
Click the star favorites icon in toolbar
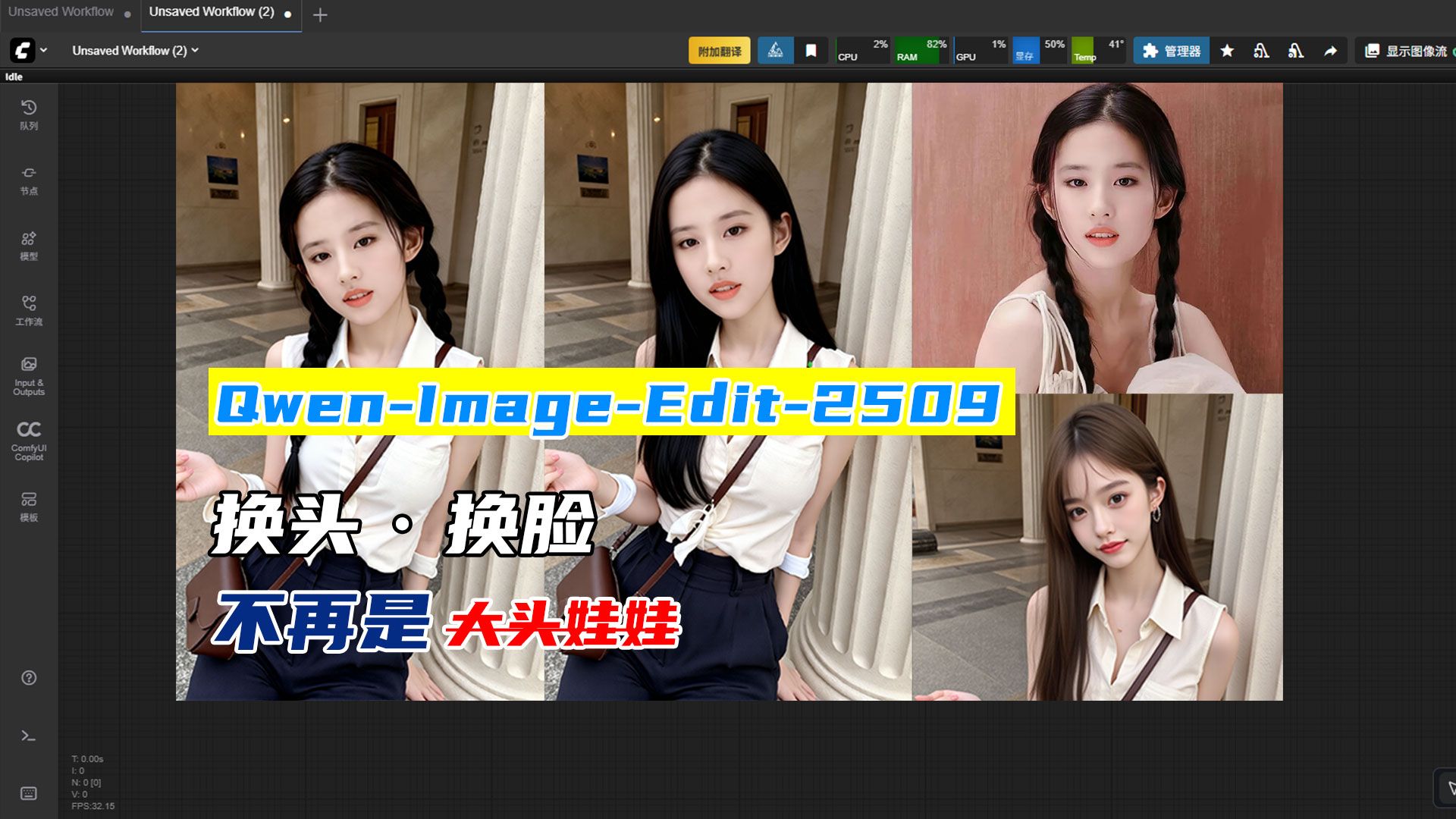(1227, 51)
